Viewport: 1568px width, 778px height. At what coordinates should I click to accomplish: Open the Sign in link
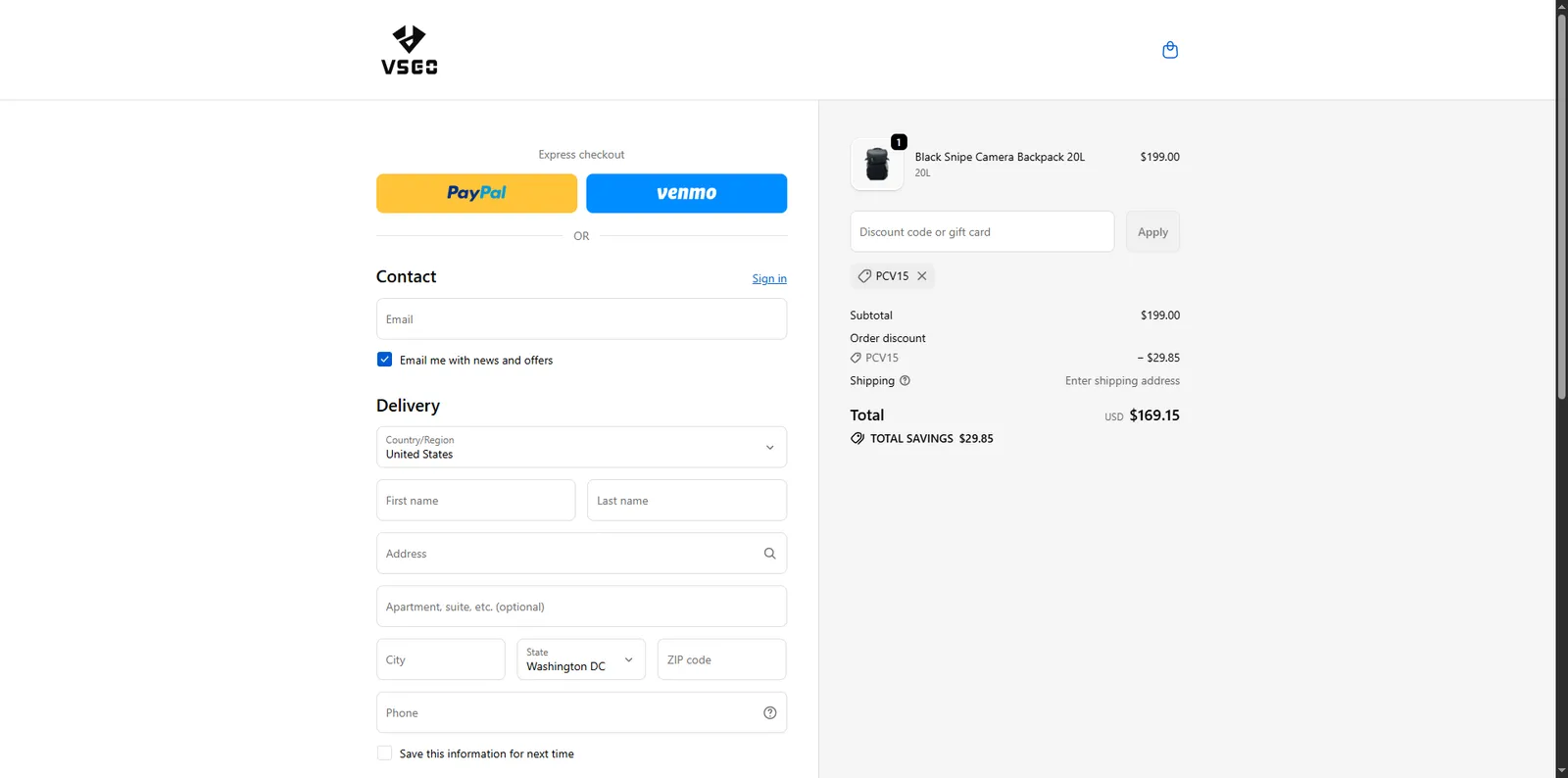[x=769, y=279]
